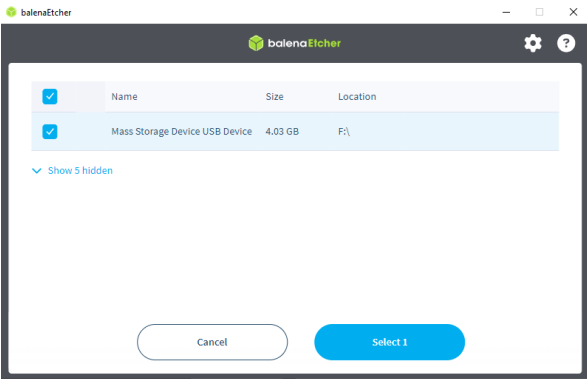Screen dimensions: 587x379
Task: Sort drives by the Location column header
Action: point(357,97)
